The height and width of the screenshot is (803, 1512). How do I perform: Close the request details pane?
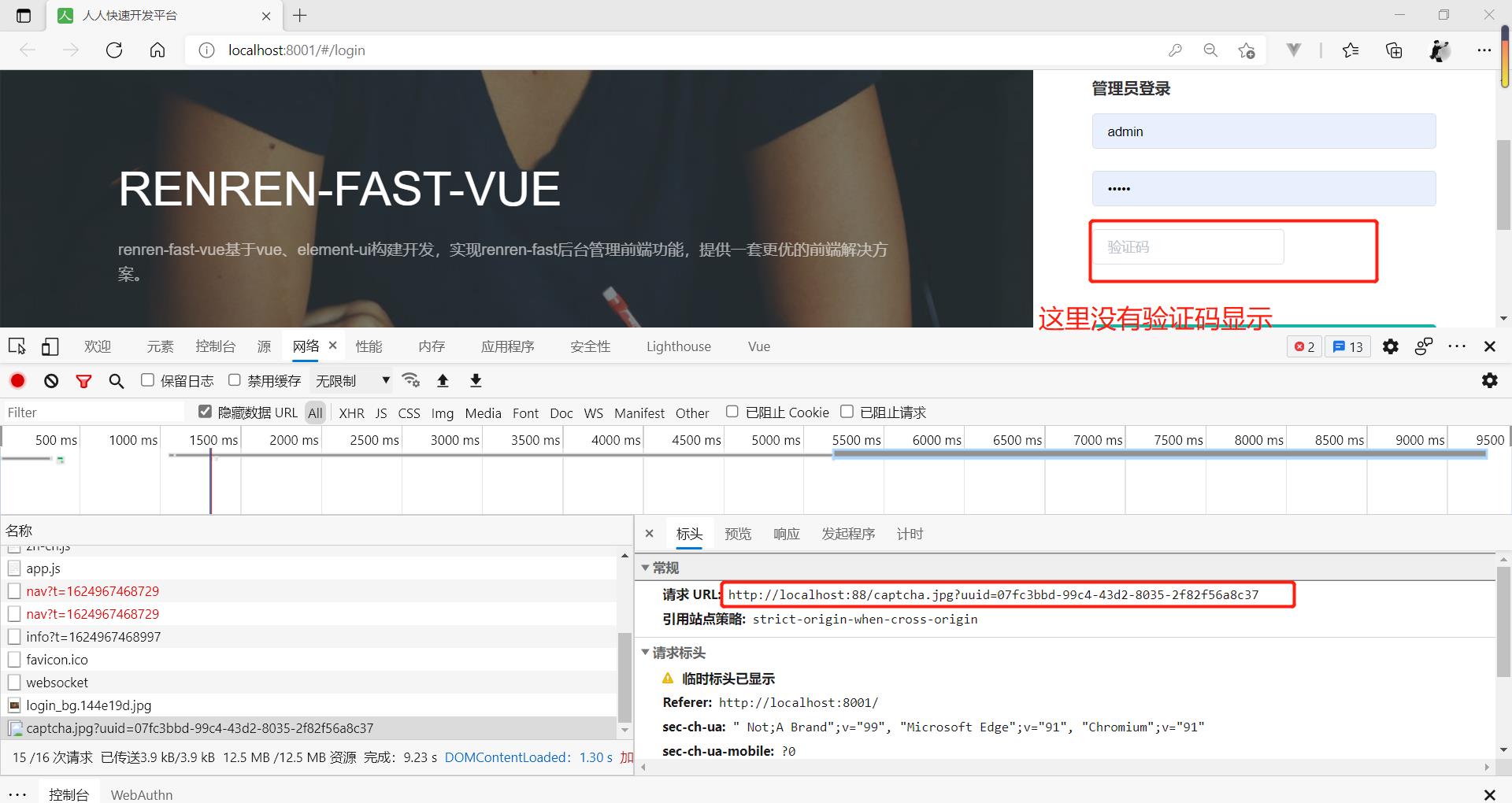point(649,534)
